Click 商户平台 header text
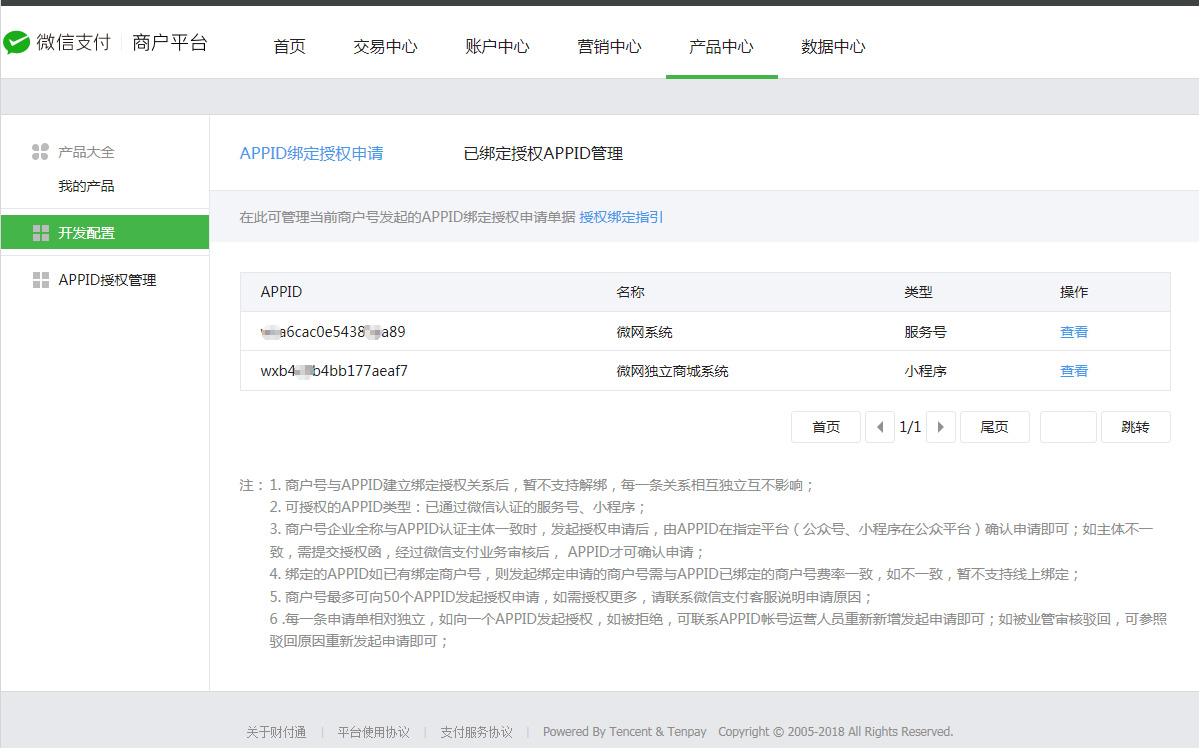 point(170,43)
